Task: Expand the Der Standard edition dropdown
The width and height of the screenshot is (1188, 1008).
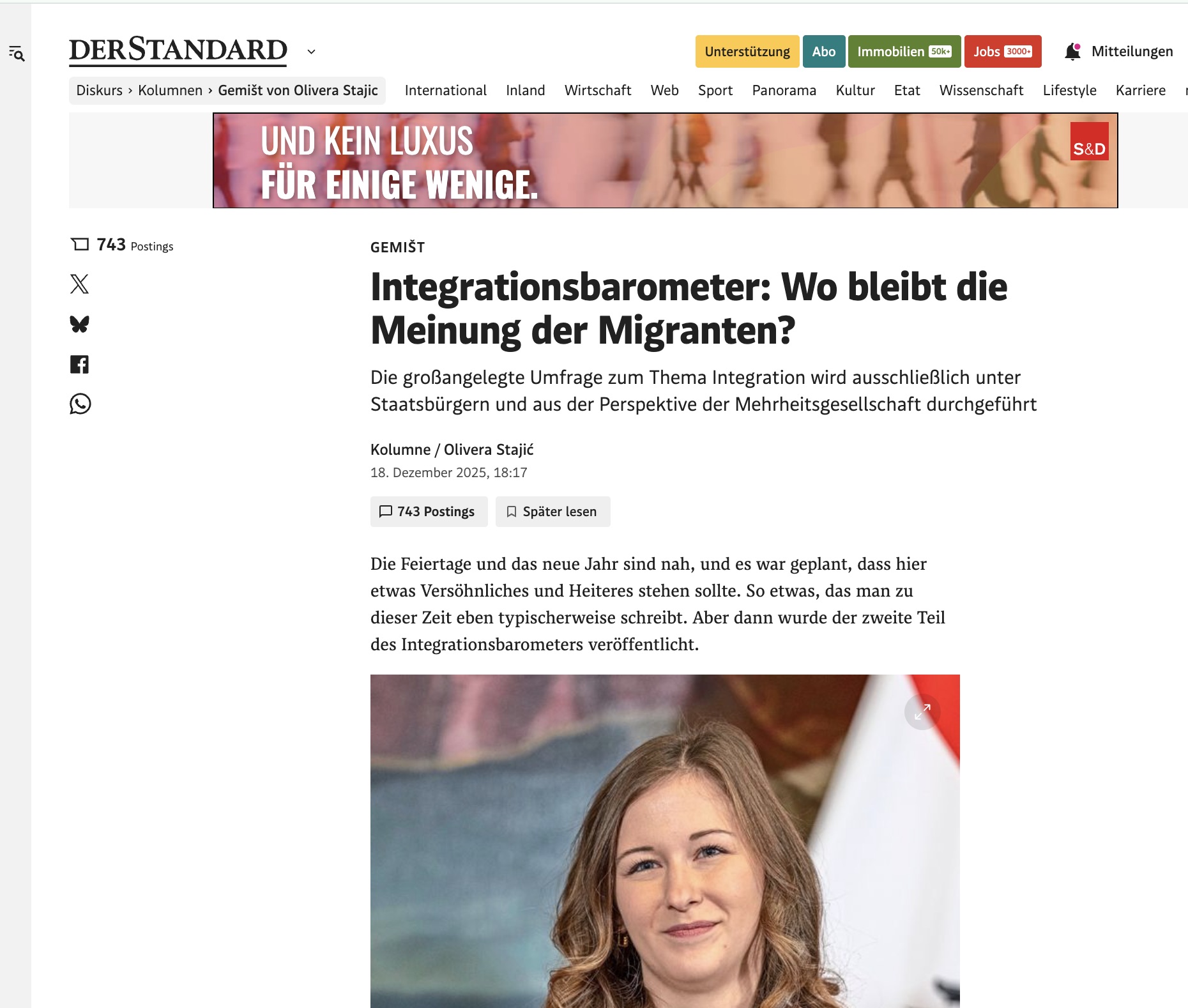Action: (x=311, y=52)
